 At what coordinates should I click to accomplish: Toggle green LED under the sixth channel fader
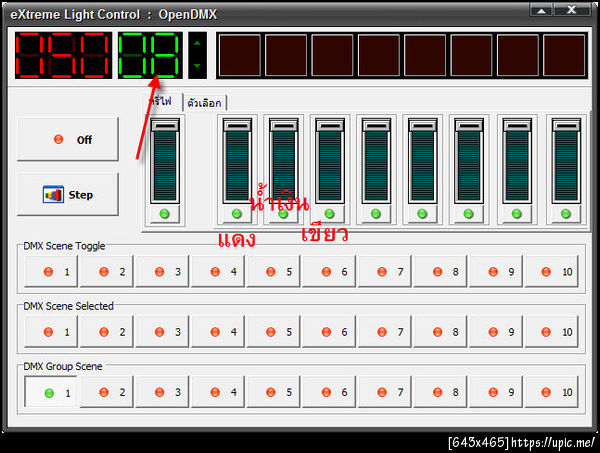[468, 214]
